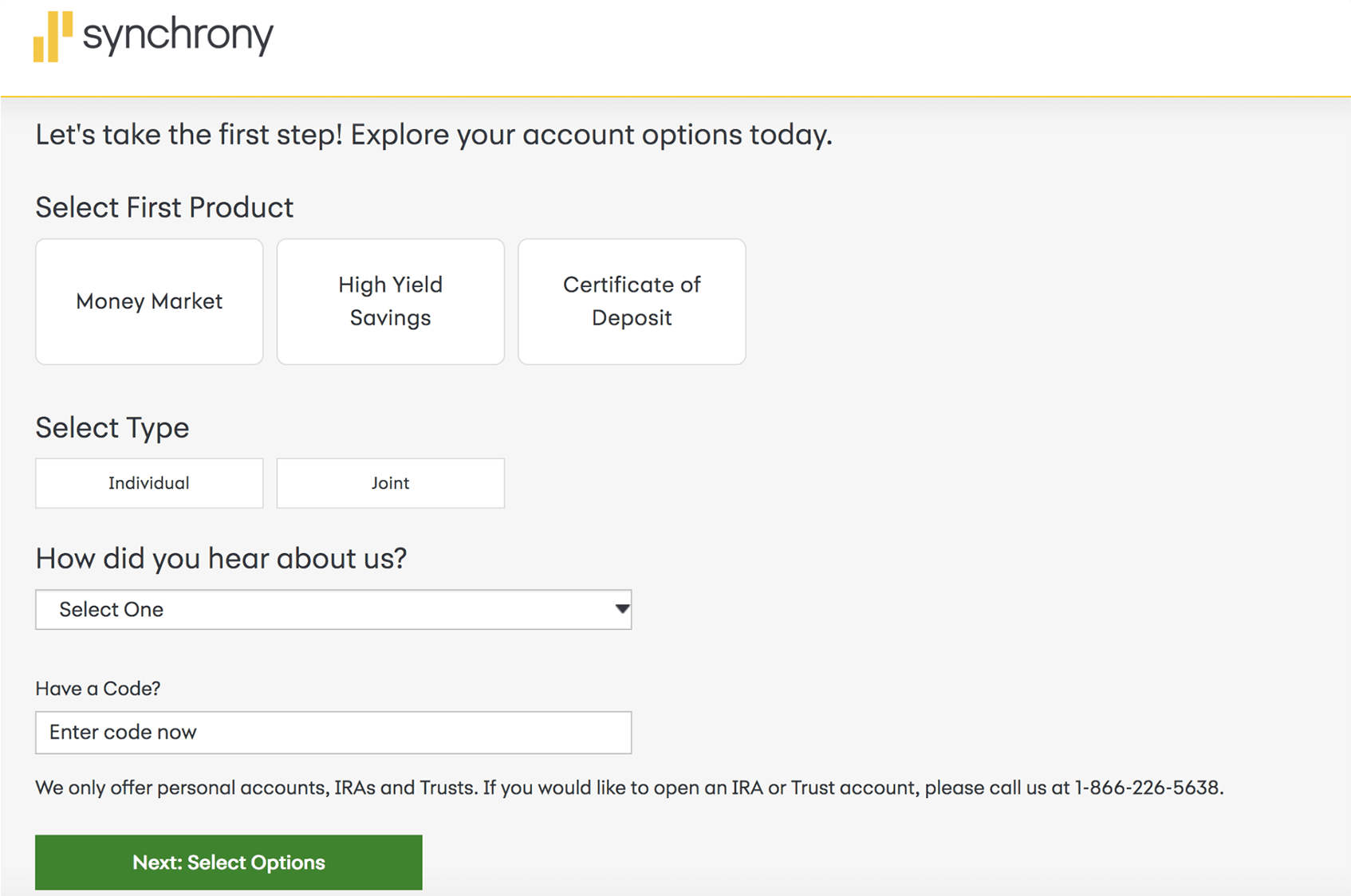
Task: Choose the Joint account type
Action: [x=390, y=483]
